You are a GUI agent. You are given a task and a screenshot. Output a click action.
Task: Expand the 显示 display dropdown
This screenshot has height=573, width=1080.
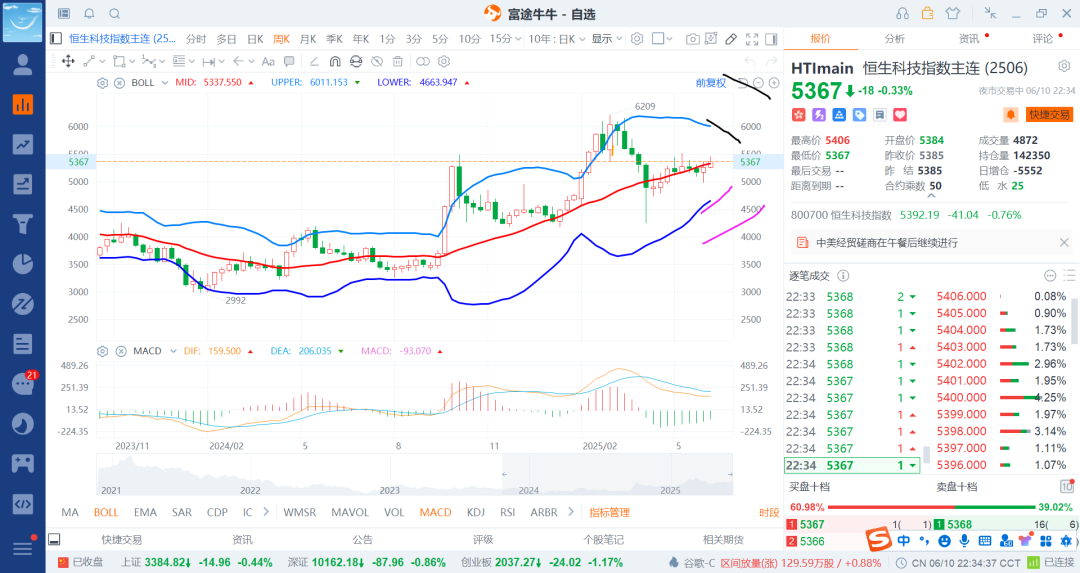605,39
